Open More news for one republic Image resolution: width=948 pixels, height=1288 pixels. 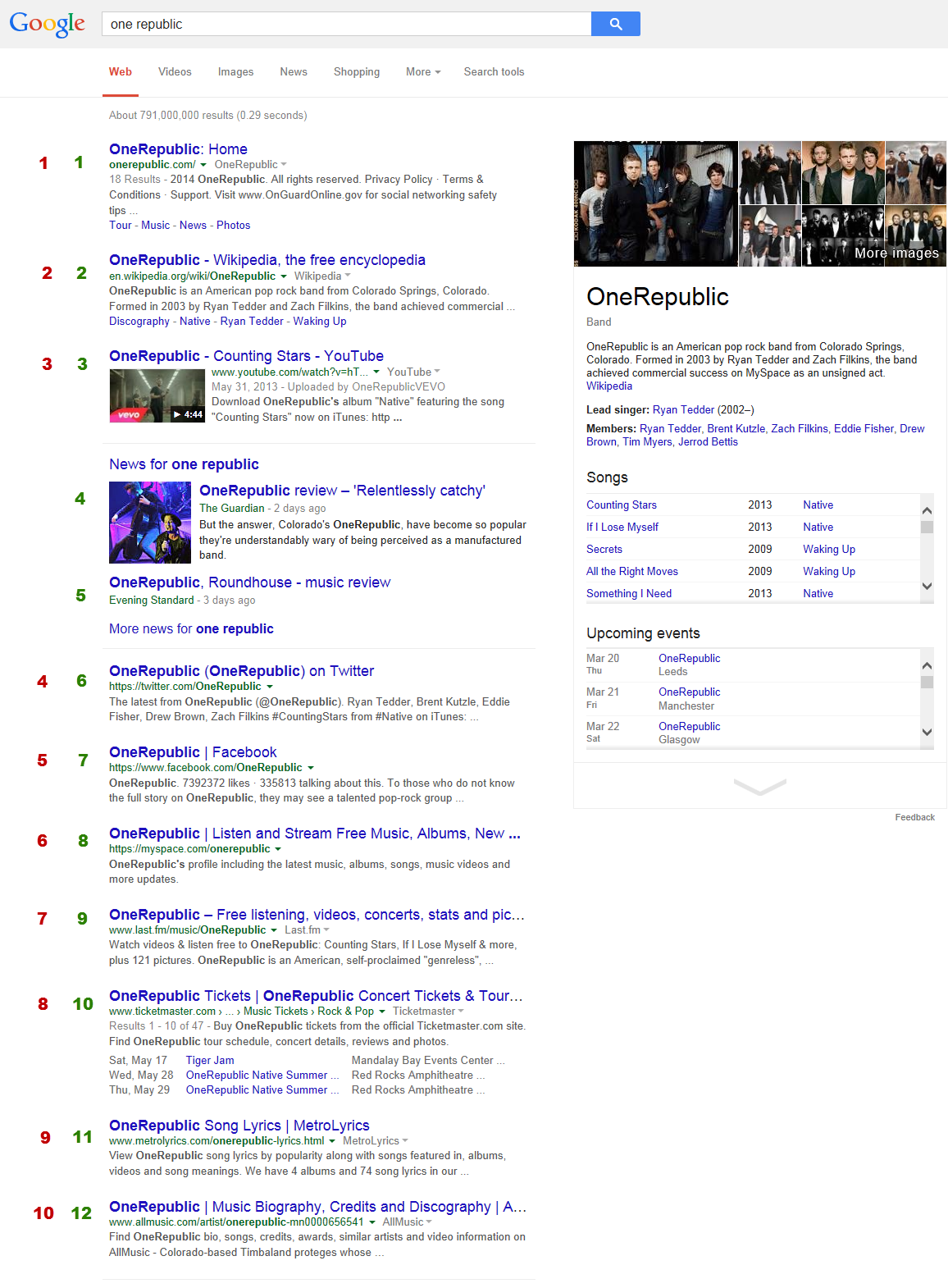[191, 629]
